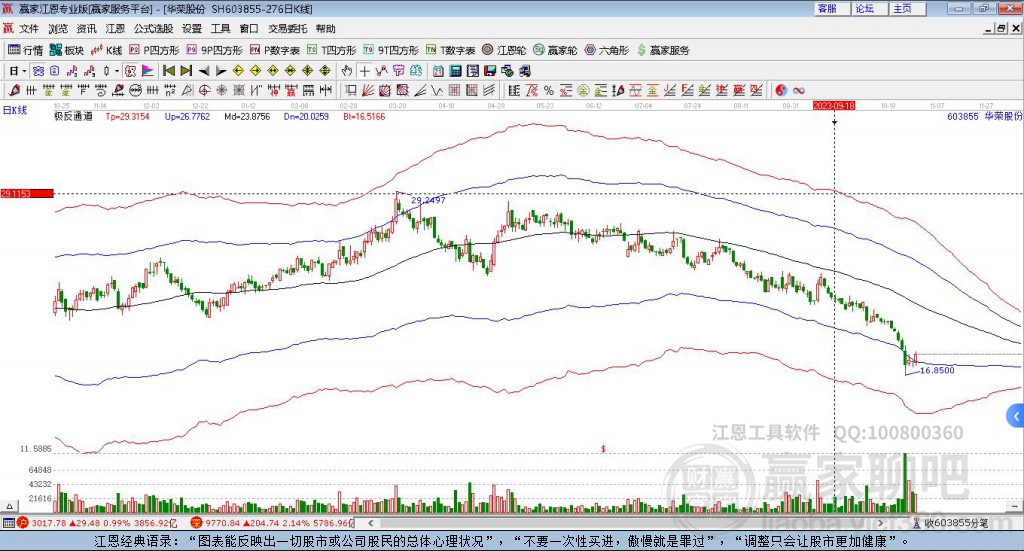Open the 工具 menu

(220, 29)
